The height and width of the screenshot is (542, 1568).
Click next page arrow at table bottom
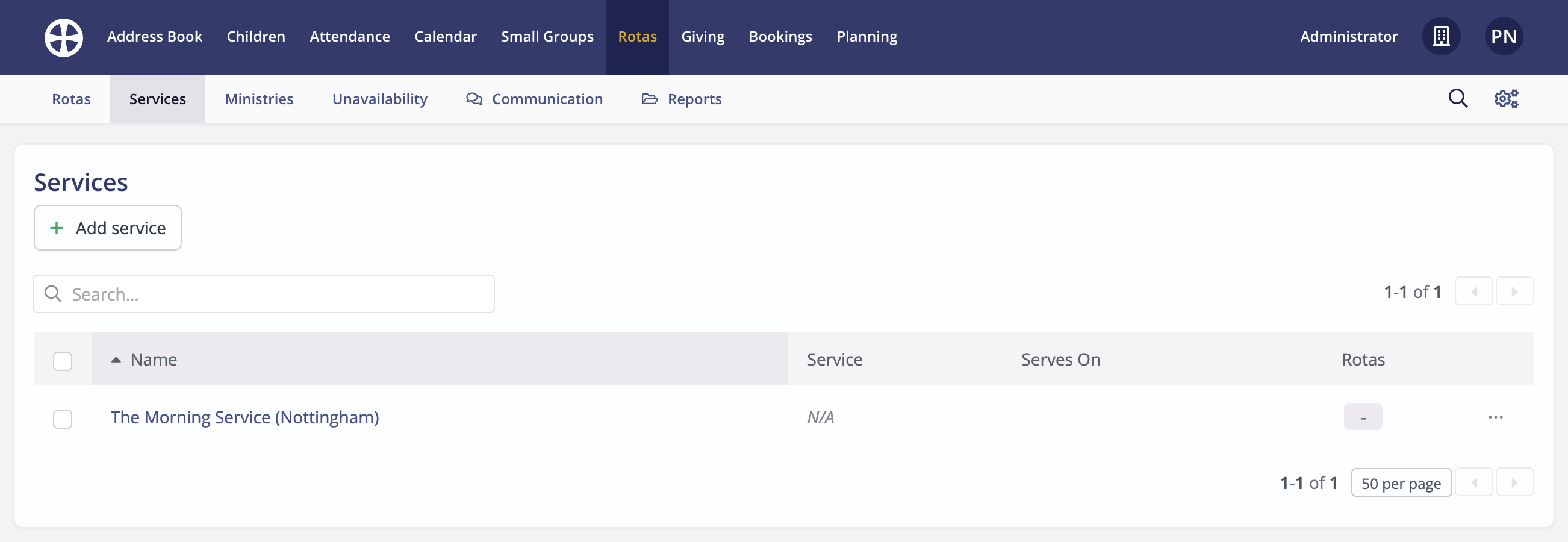point(1514,483)
